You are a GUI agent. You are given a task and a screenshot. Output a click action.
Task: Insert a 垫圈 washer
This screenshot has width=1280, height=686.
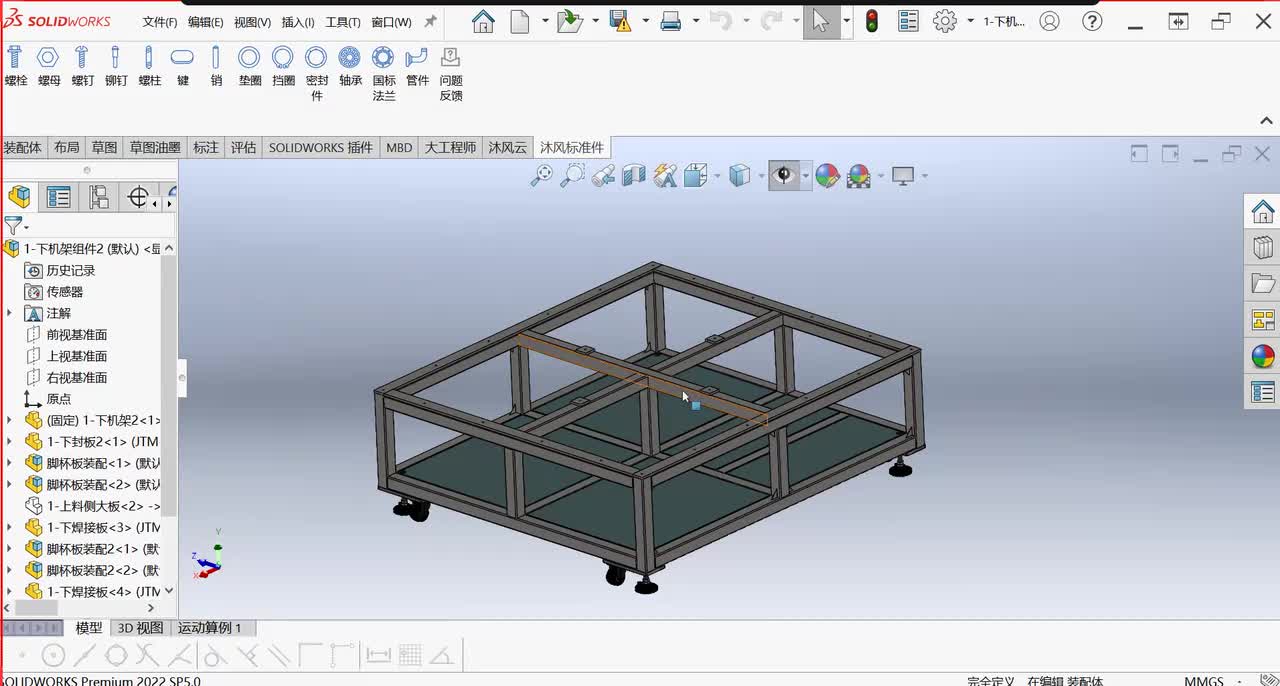coord(249,67)
